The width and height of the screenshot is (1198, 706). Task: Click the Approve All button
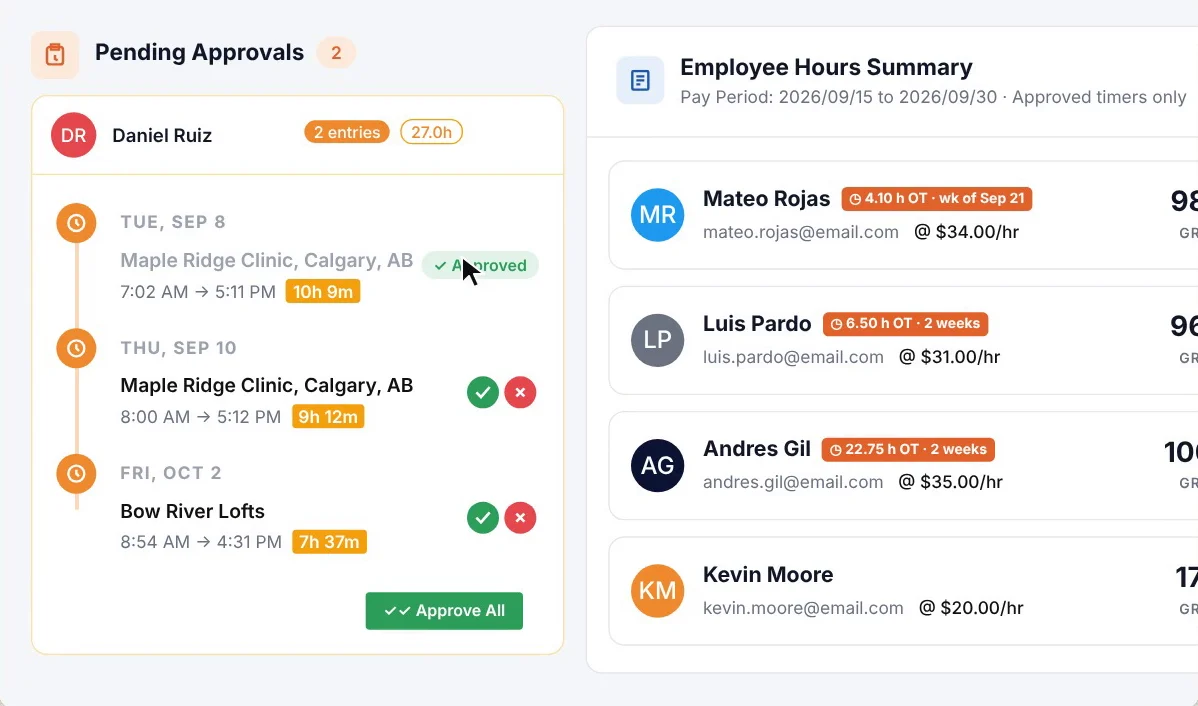click(x=444, y=611)
